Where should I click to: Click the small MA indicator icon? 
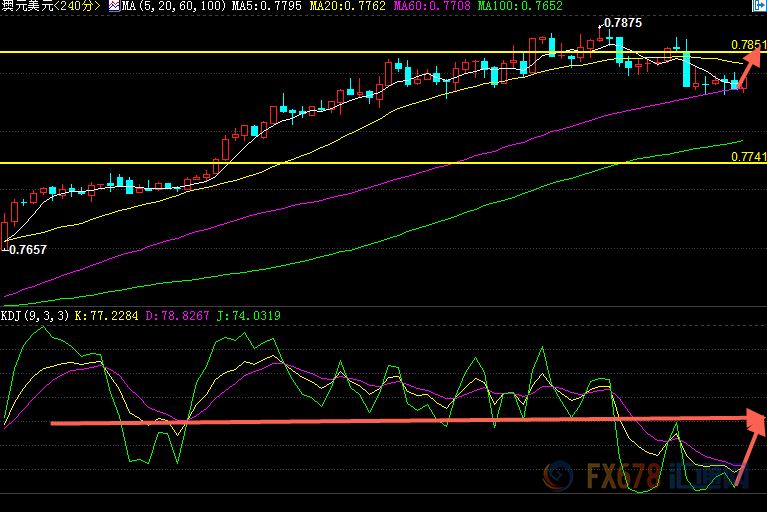[113, 6]
